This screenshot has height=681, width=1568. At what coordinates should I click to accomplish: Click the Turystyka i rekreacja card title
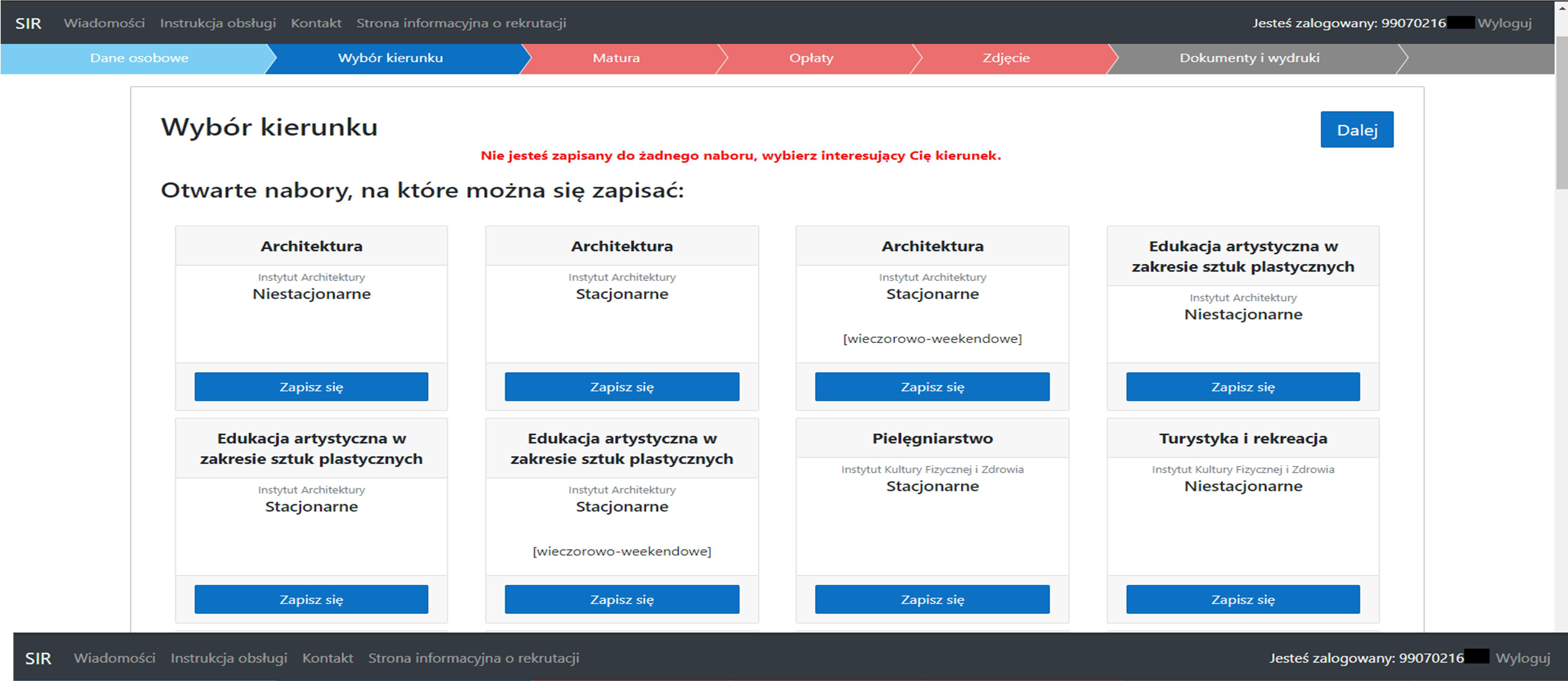1242,439
